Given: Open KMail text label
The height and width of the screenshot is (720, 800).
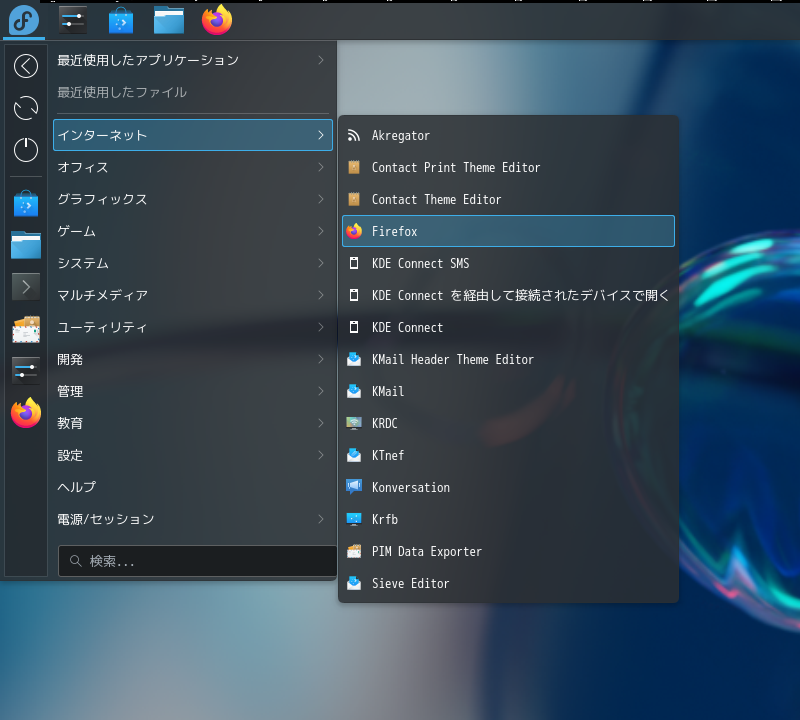Looking at the screenshot, I should coord(388,391).
